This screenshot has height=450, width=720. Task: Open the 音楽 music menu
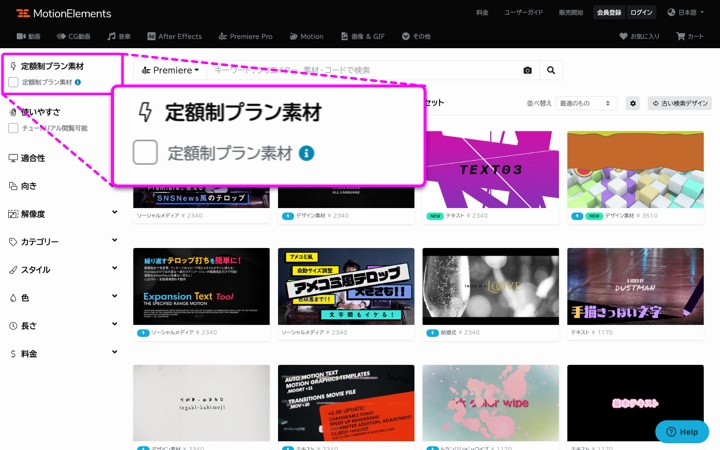119,36
